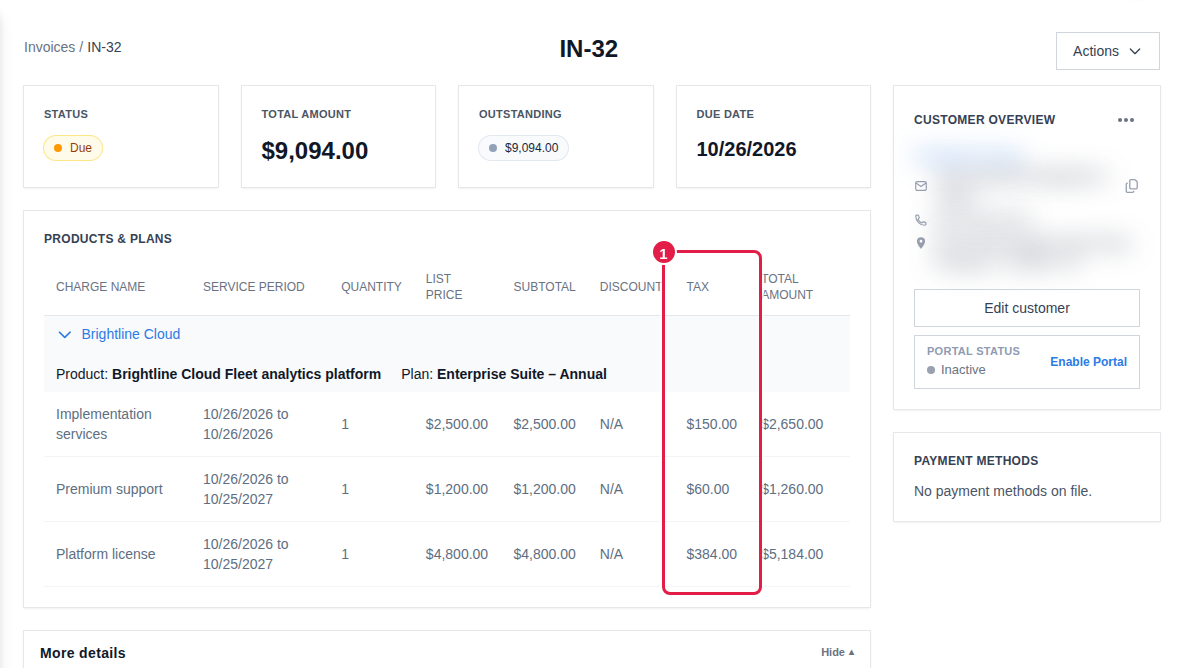Click Edit customer button

tap(1026, 308)
